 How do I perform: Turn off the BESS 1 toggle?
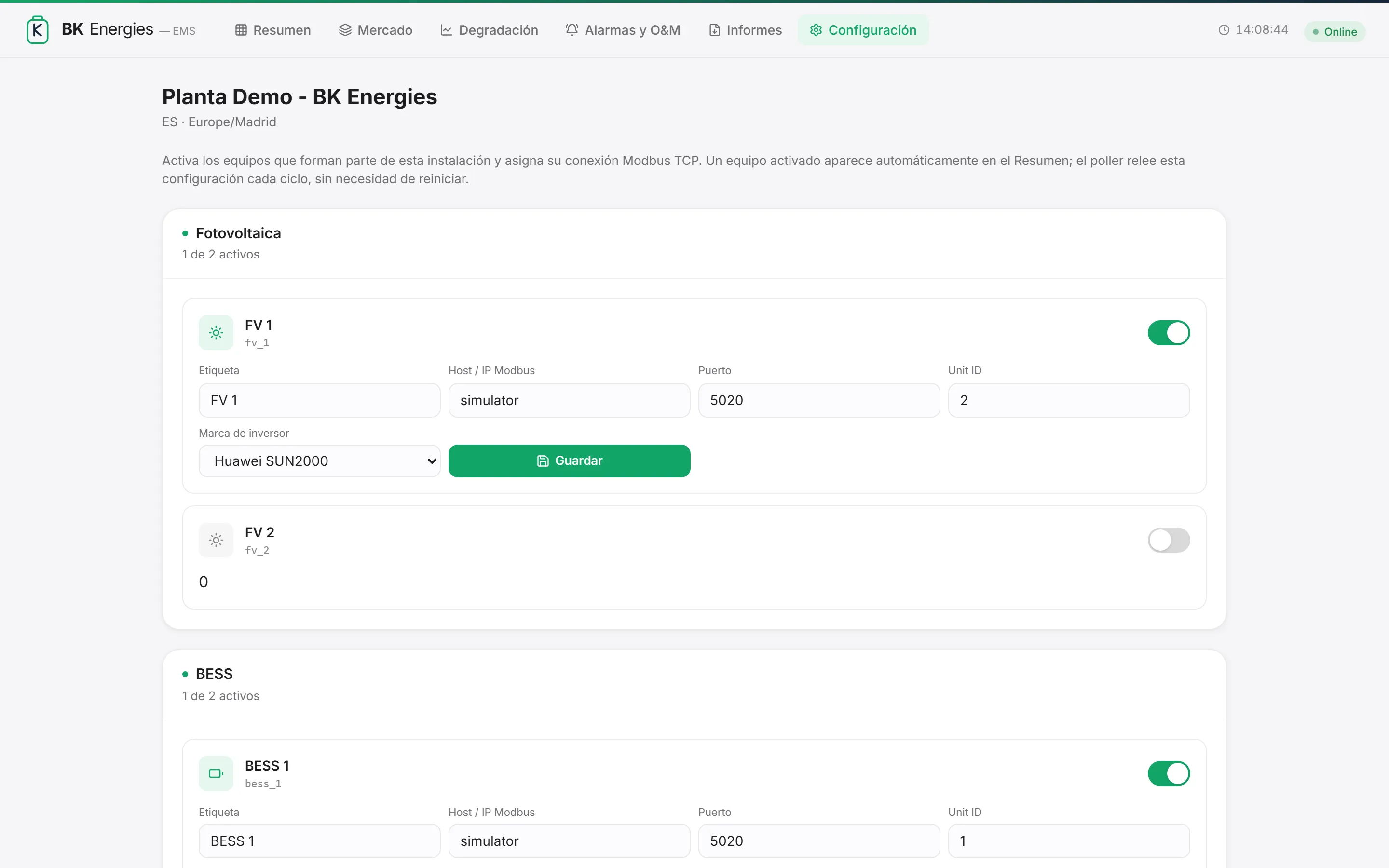[1169, 773]
